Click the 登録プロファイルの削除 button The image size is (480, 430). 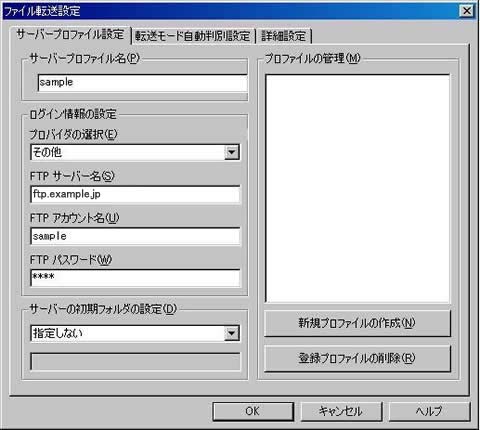pos(357,359)
